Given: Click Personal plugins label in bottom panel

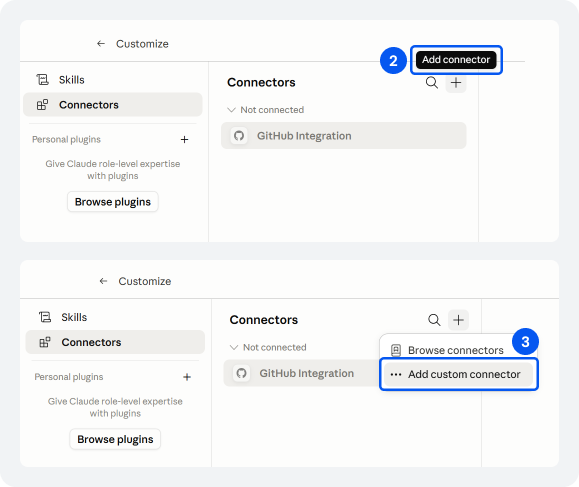Looking at the screenshot, I should coord(69,377).
